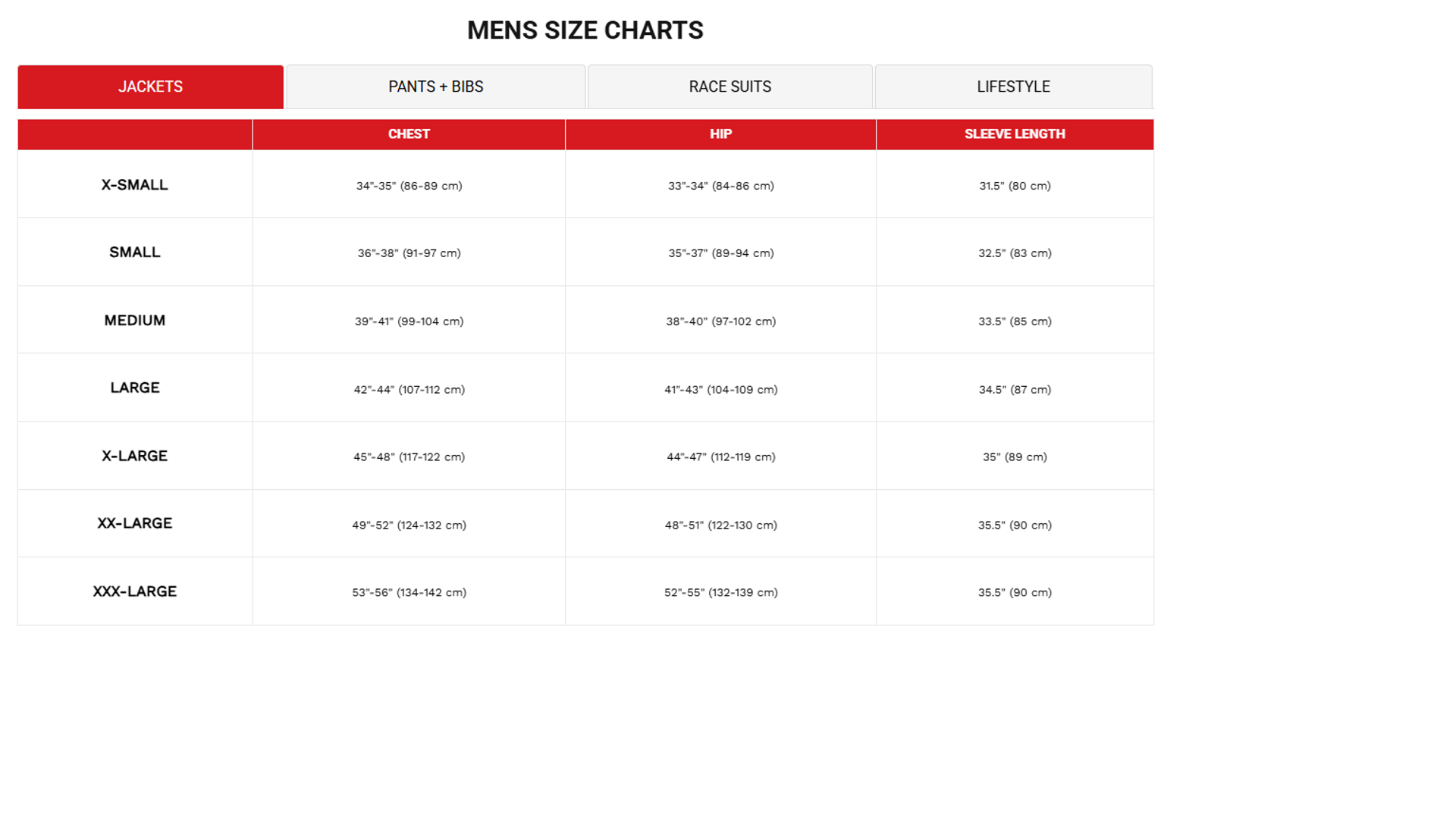This screenshot has width=1456, height=819.
Task: Click the XXX-Large chest measurement 53"-56"
Action: (x=409, y=593)
